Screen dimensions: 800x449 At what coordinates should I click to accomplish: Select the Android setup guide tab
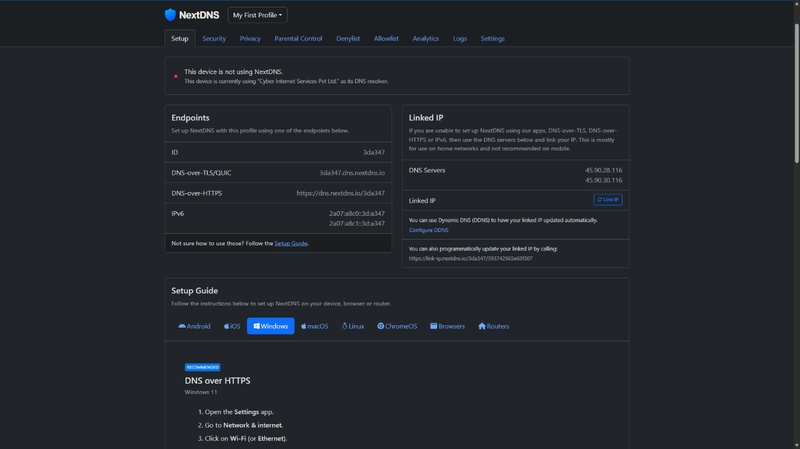[194, 326]
